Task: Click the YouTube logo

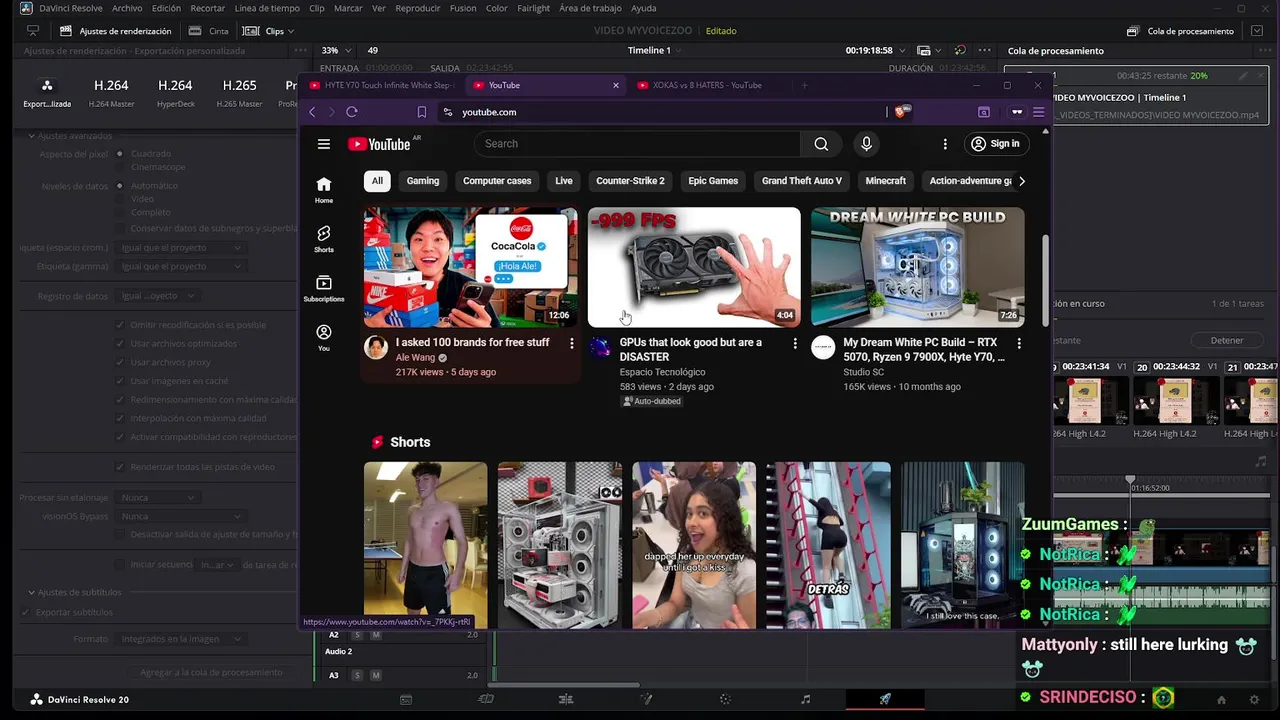Action: pos(379,144)
